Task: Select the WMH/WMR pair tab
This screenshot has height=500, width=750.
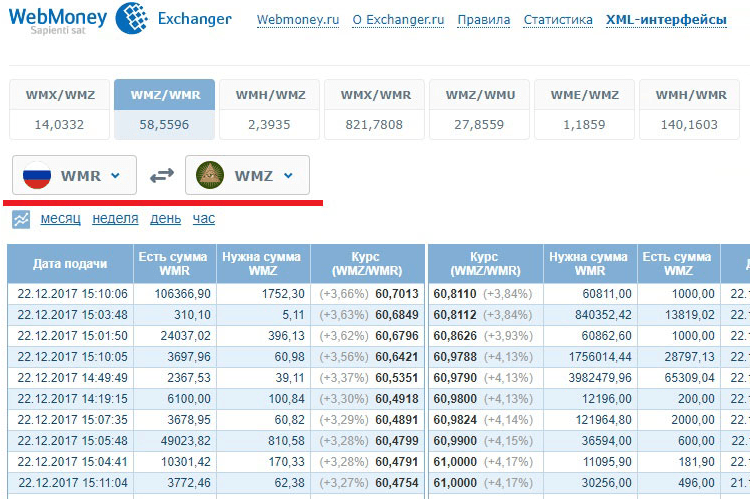Action: pyautogui.click(x=690, y=110)
